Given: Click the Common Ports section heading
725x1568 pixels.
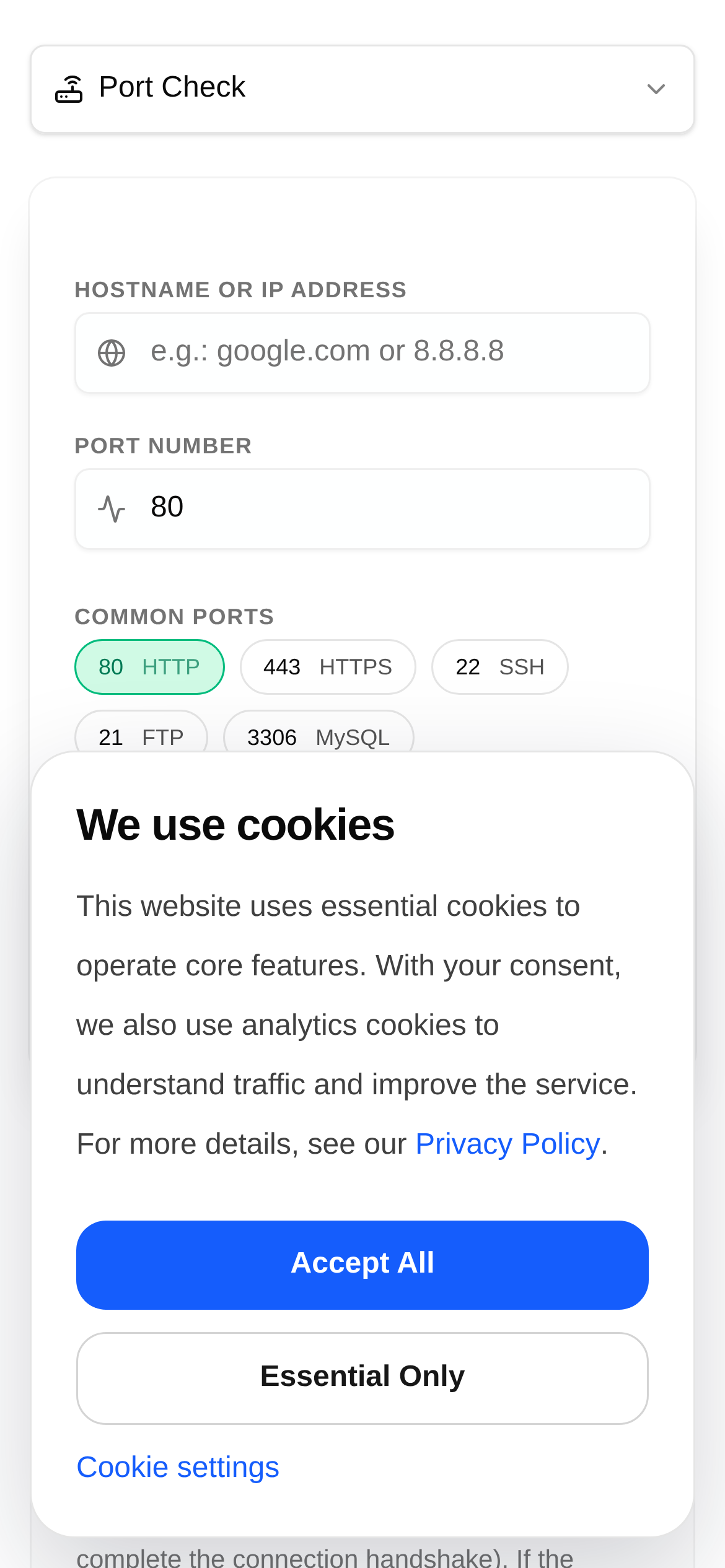Looking at the screenshot, I should [174, 617].
